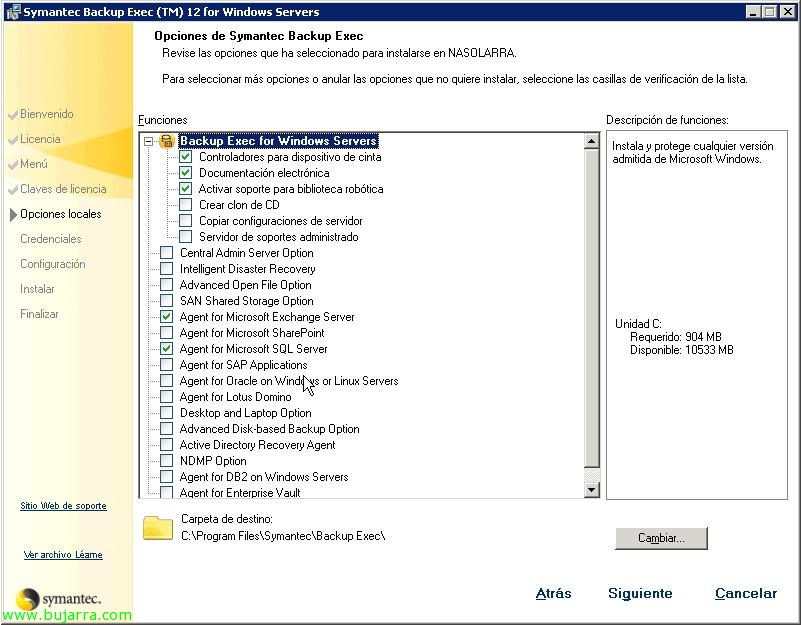801x625 pixels.
Task: Close the Backup Exec installer window
Action: point(787,12)
